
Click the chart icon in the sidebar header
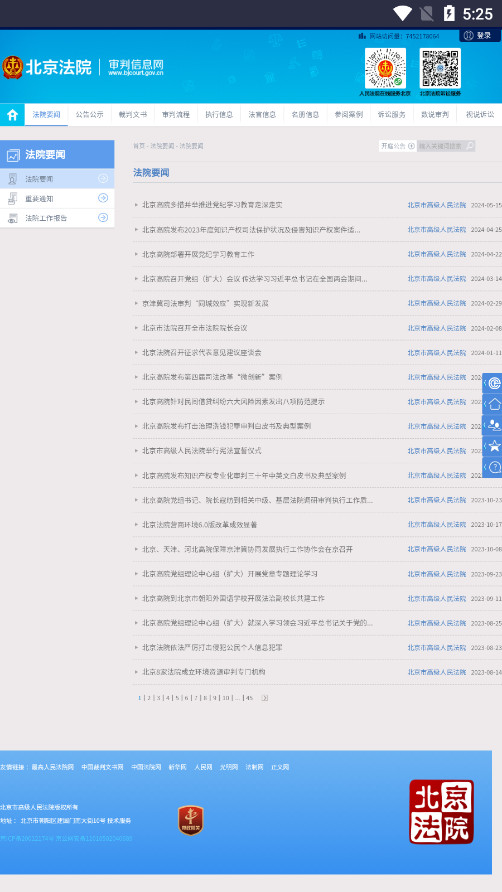pyautogui.click(x=13, y=155)
